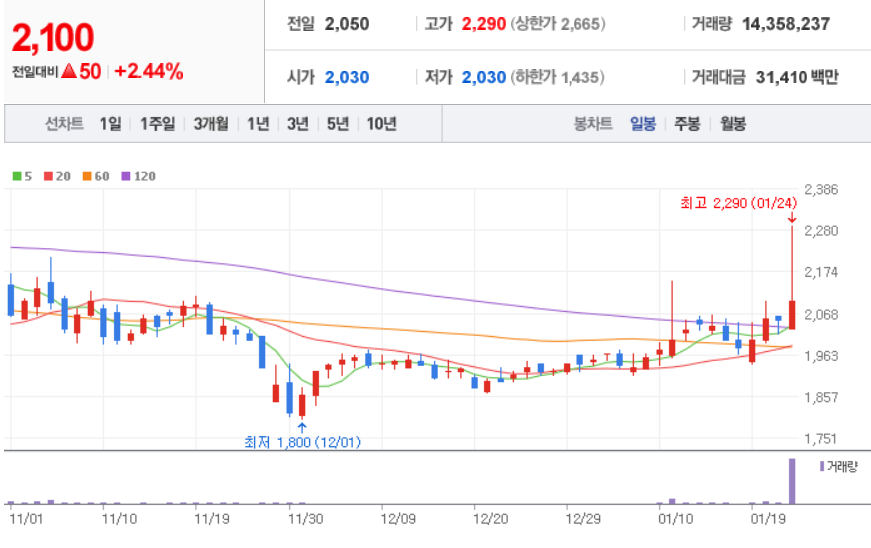The height and width of the screenshot is (548, 871).
Task: Click the 거래대금 value 31,410 백만
Action: pyautogui.click(x=797, y=77)
